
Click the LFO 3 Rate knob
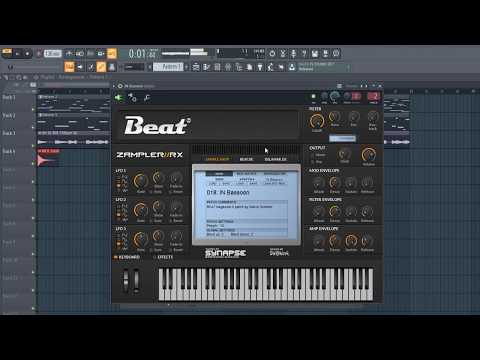point(141,239)
